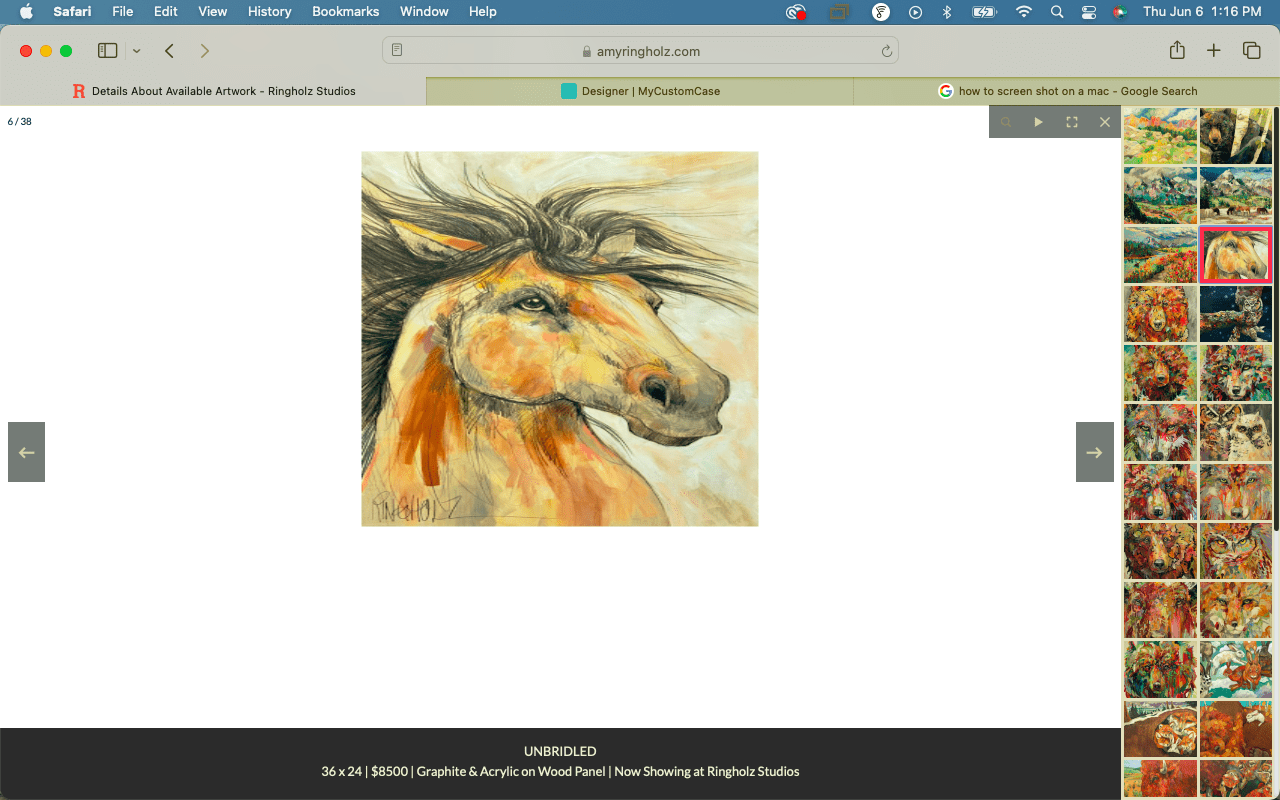Toggle lightbox fullscreen mode
The height and width of the screenshot is (800, 1280).
pyautogui.click(x=1072, y=122)
